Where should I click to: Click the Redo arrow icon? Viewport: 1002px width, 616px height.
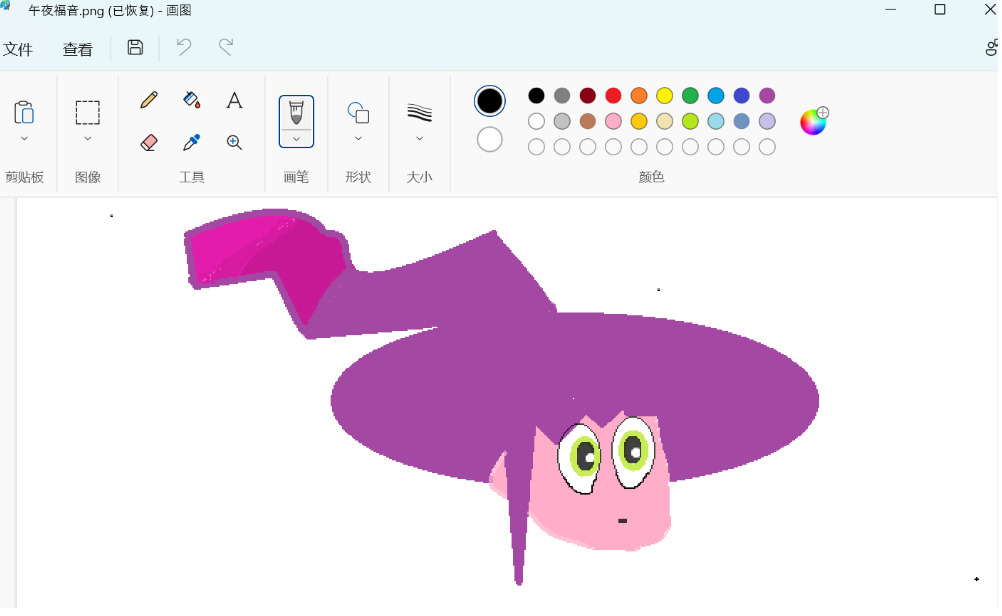[226, 47]
